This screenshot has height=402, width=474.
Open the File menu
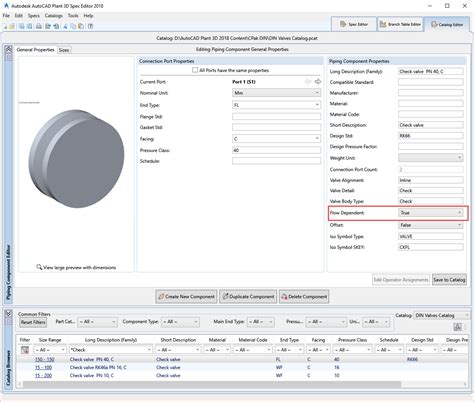coord(6,16)
